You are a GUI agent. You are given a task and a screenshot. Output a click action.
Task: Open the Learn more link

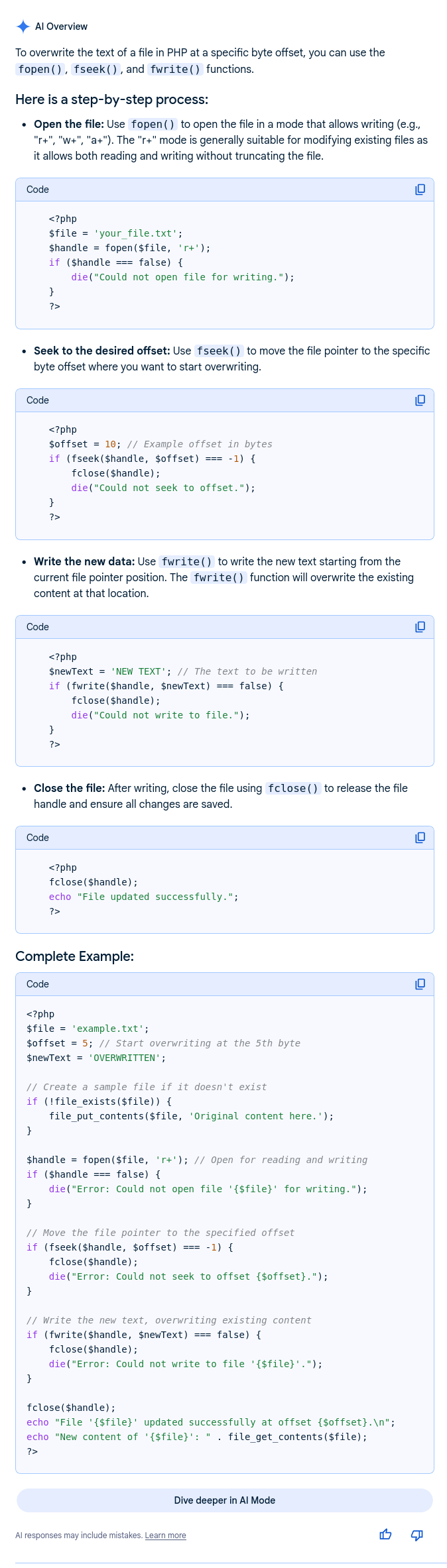click(x=165, y=1536)
